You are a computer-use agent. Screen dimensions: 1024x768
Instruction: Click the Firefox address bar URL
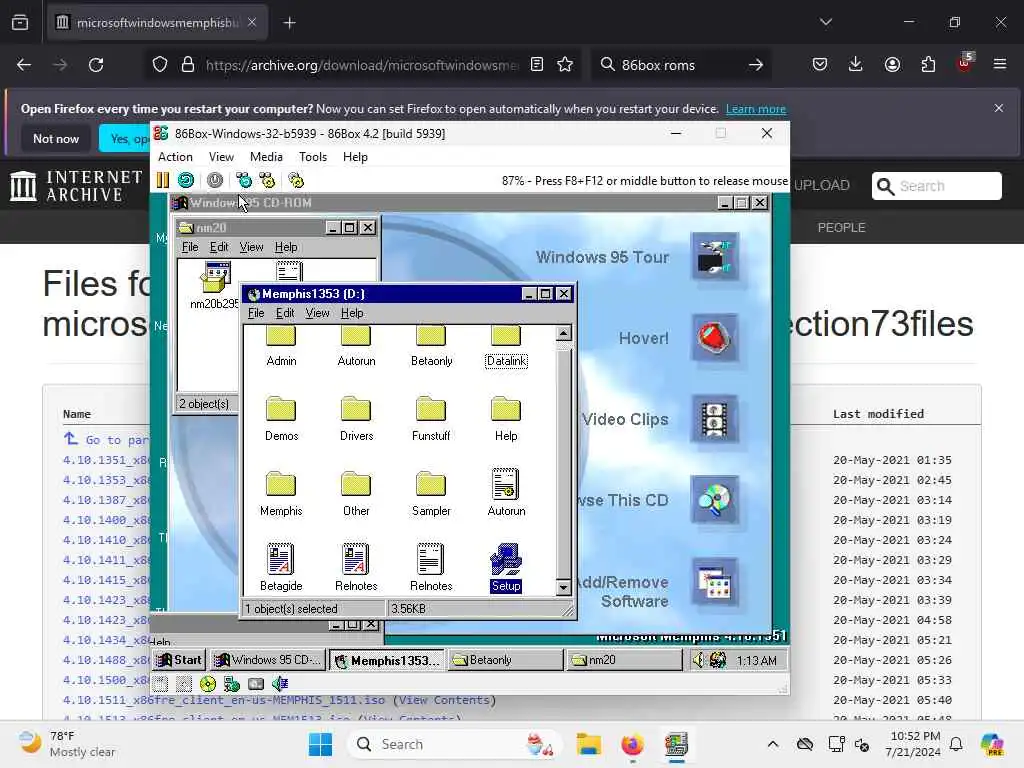(x=362, y=65)
